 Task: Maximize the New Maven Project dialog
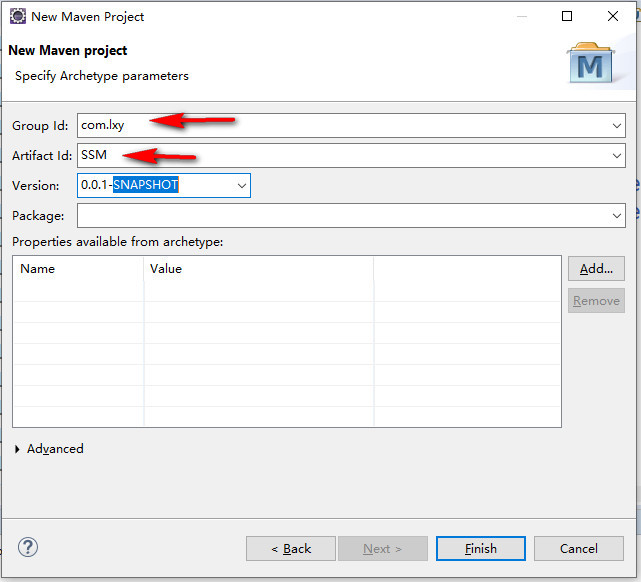tap(567, 16)
